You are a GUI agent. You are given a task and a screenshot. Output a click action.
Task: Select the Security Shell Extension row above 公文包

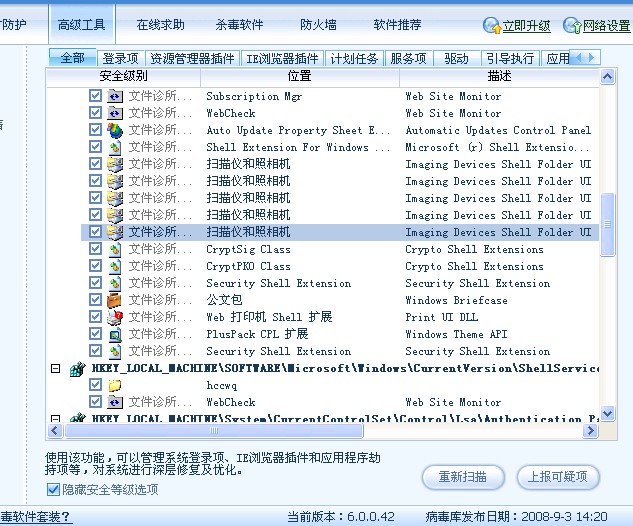(x=340, y=283)
